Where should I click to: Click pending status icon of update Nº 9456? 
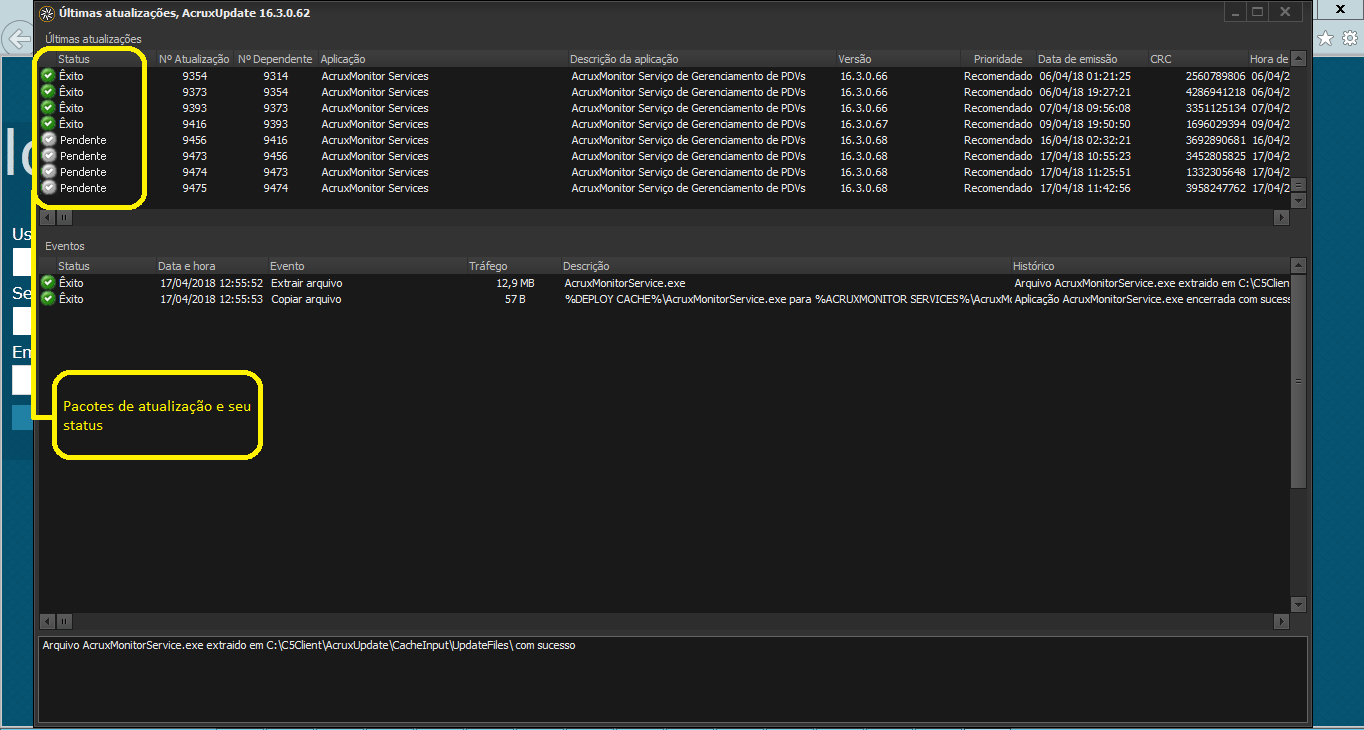(48, 139)
